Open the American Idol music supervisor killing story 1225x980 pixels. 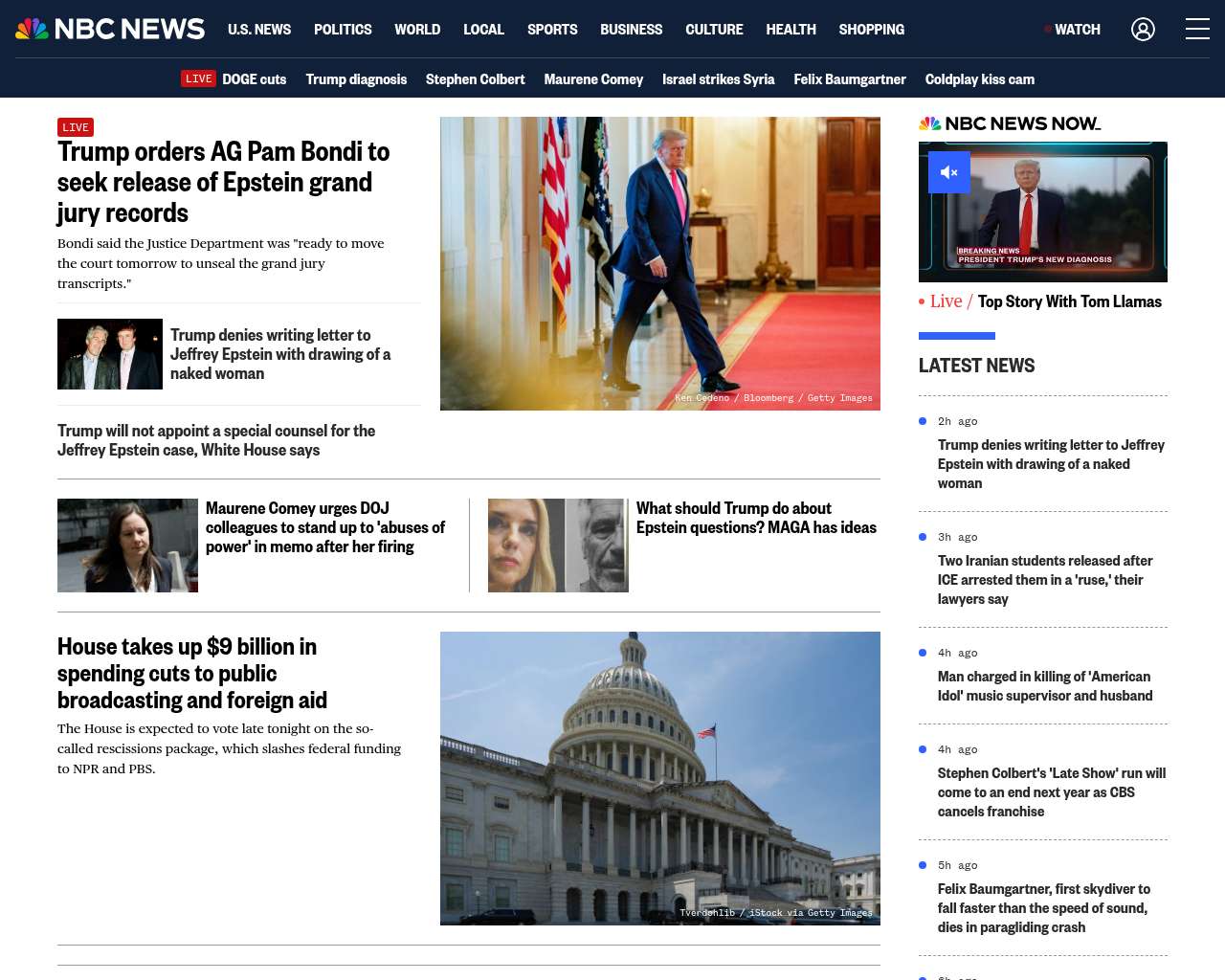(x=1045, y=686)
